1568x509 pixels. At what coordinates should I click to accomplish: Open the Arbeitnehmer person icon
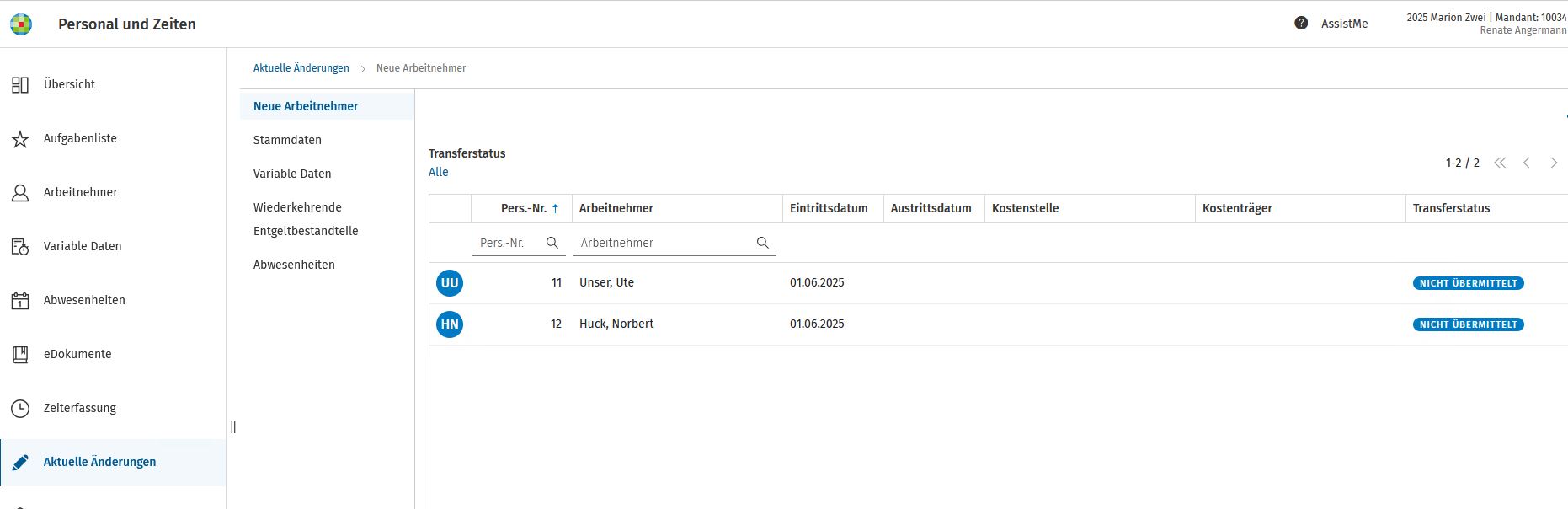click(x=20, y=192)
